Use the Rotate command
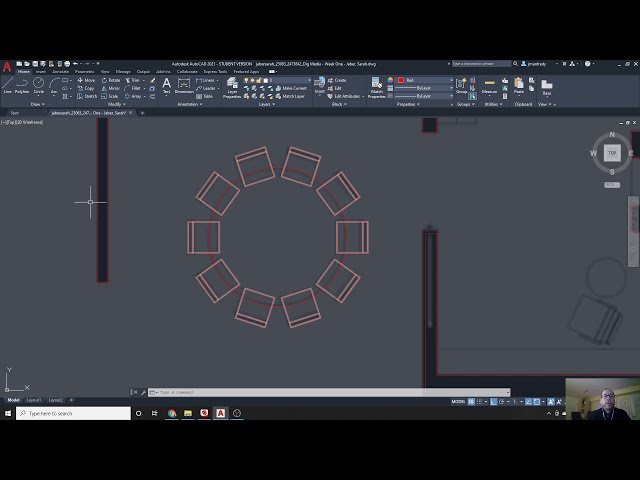The image size is (640, 480). point(111,80)
